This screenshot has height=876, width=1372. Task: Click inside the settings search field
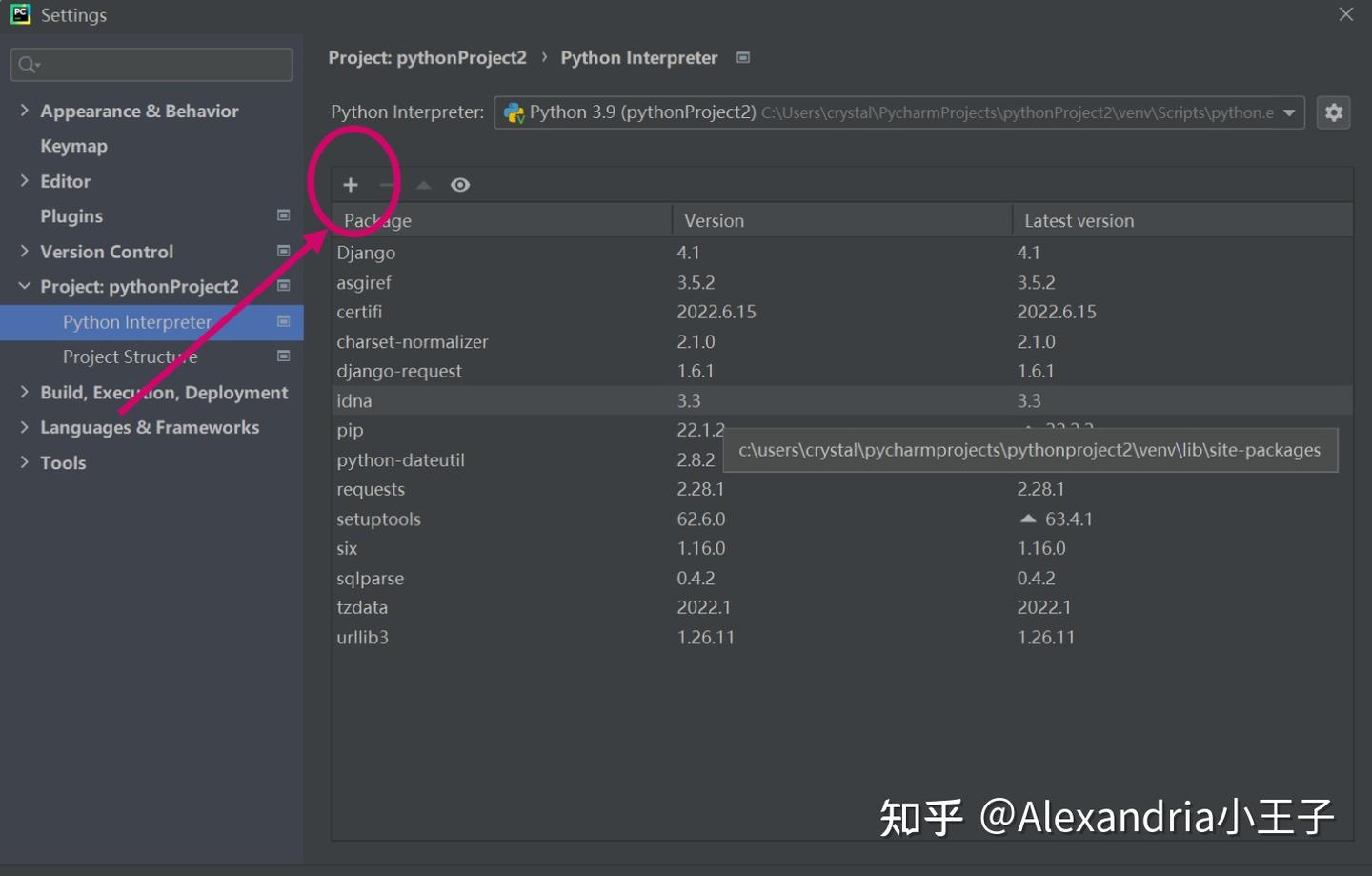tap(151, 64)
